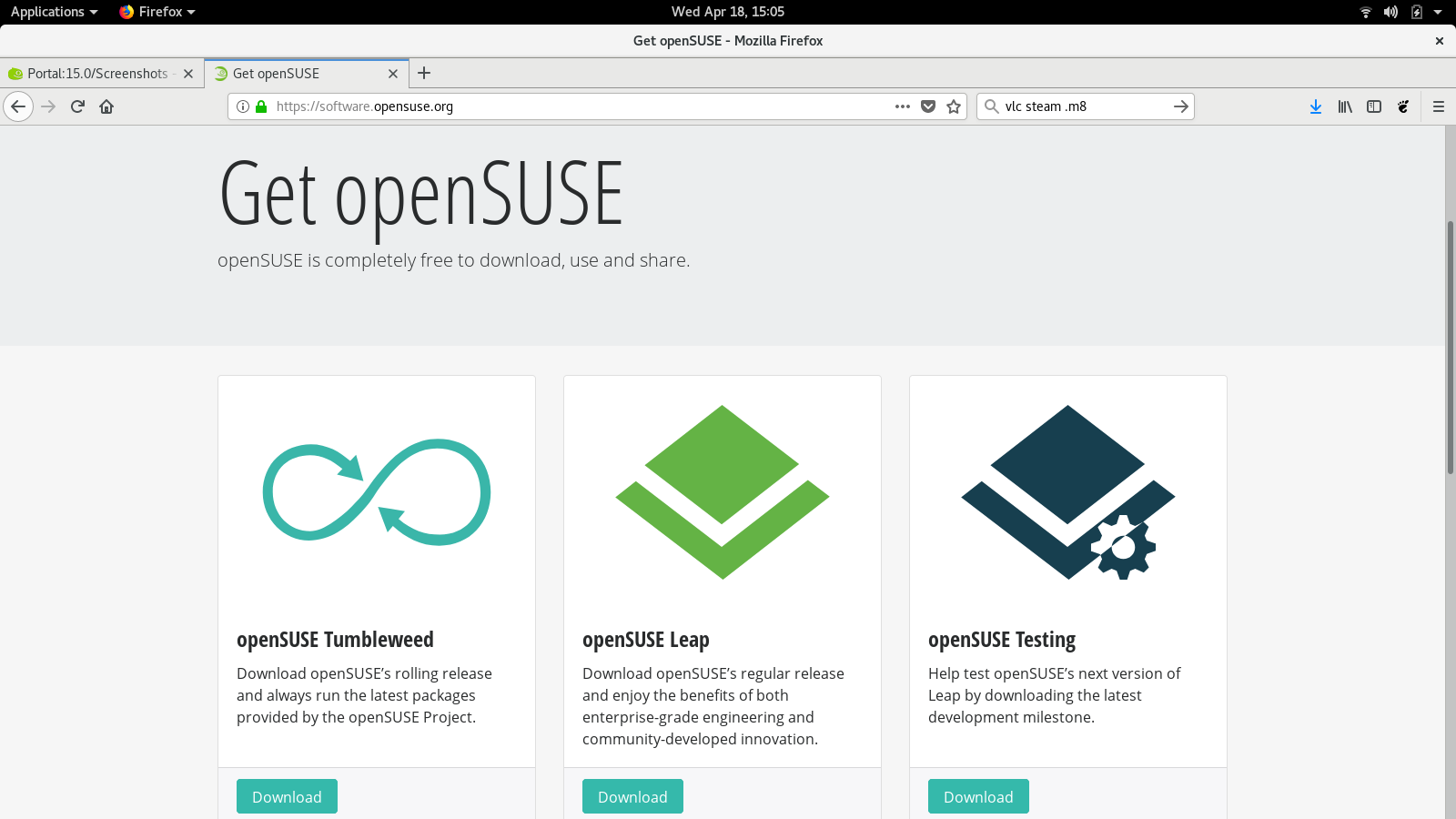
Task: Toggle the network icon in the top bar
Action: coord(1365,12)
